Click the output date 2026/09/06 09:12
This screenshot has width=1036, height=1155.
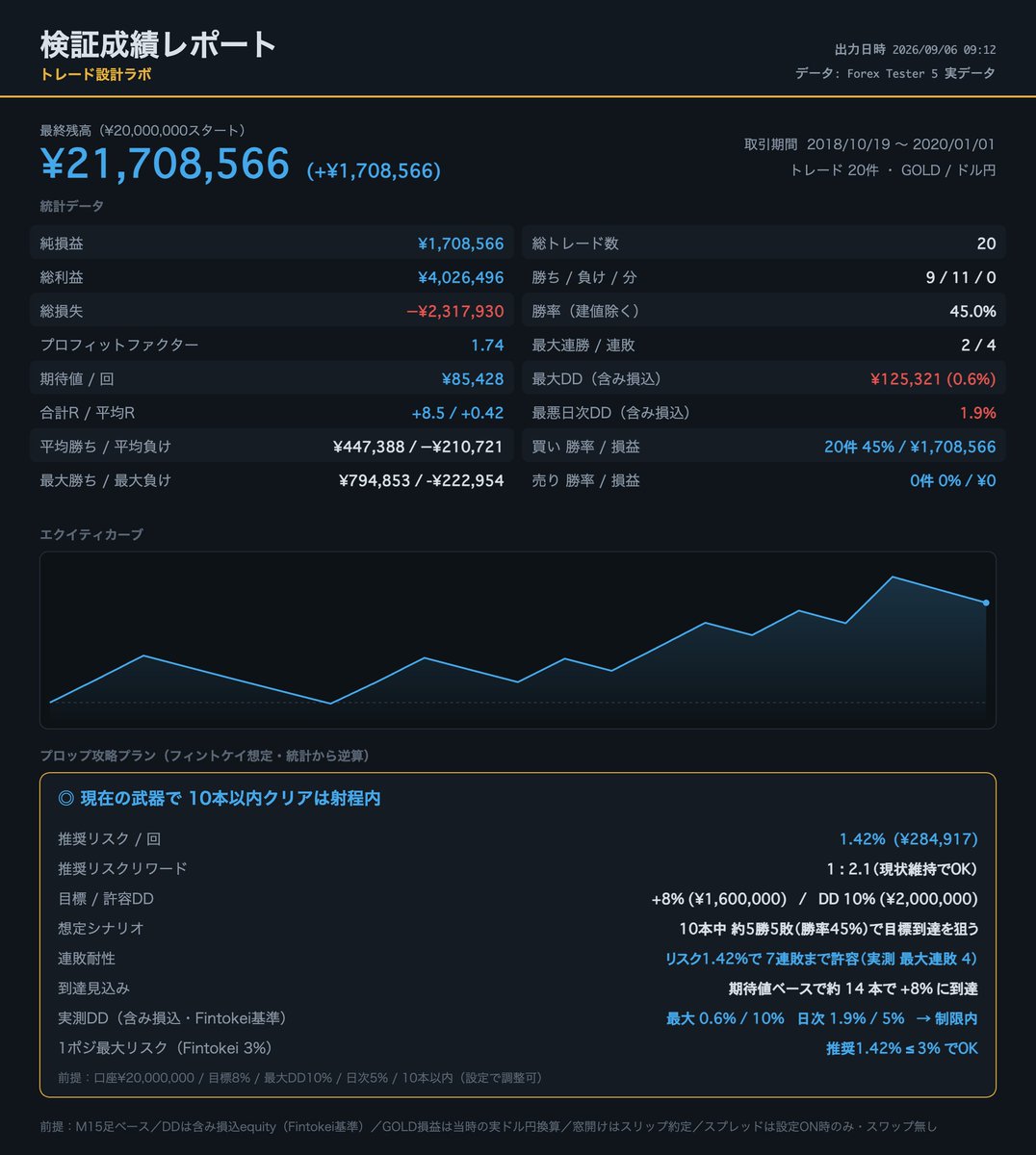(x=944, y=50)
